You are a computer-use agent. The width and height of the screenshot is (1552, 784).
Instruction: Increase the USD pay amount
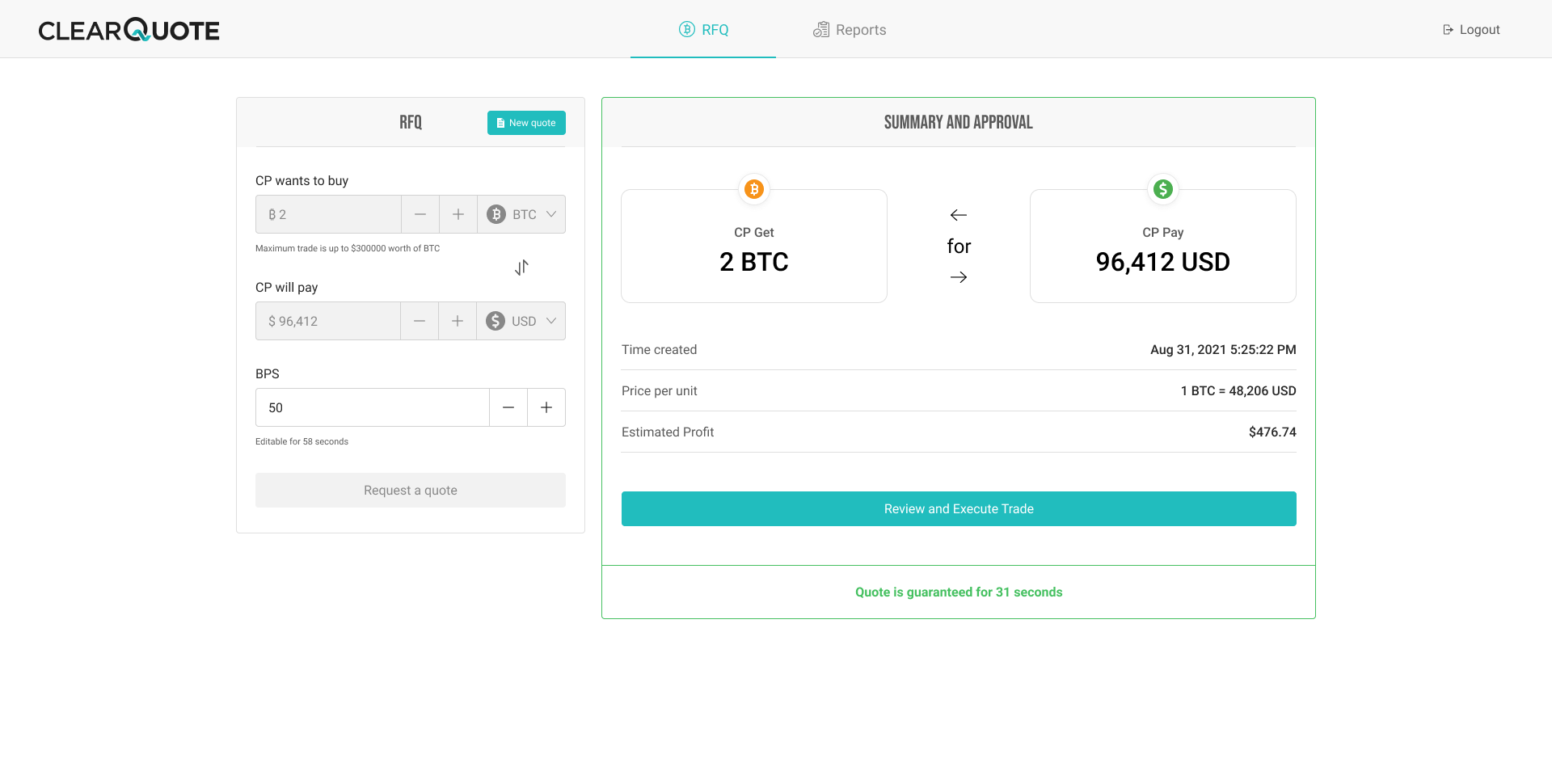tap(458, 321)
